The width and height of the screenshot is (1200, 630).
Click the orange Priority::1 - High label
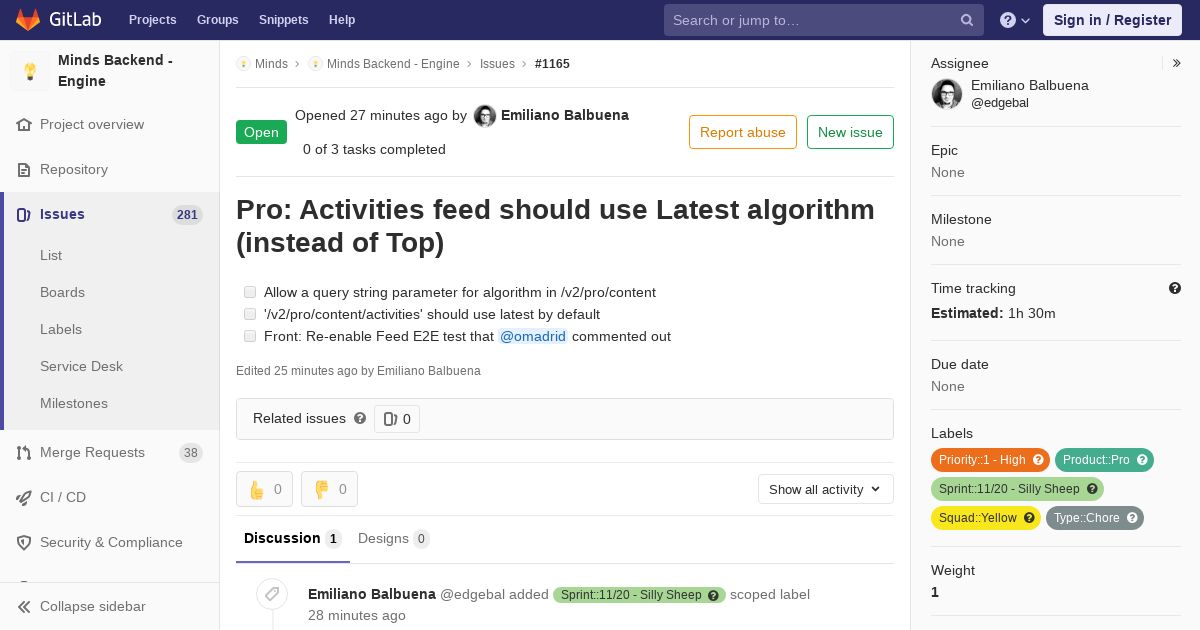click(x=982, y=460)
